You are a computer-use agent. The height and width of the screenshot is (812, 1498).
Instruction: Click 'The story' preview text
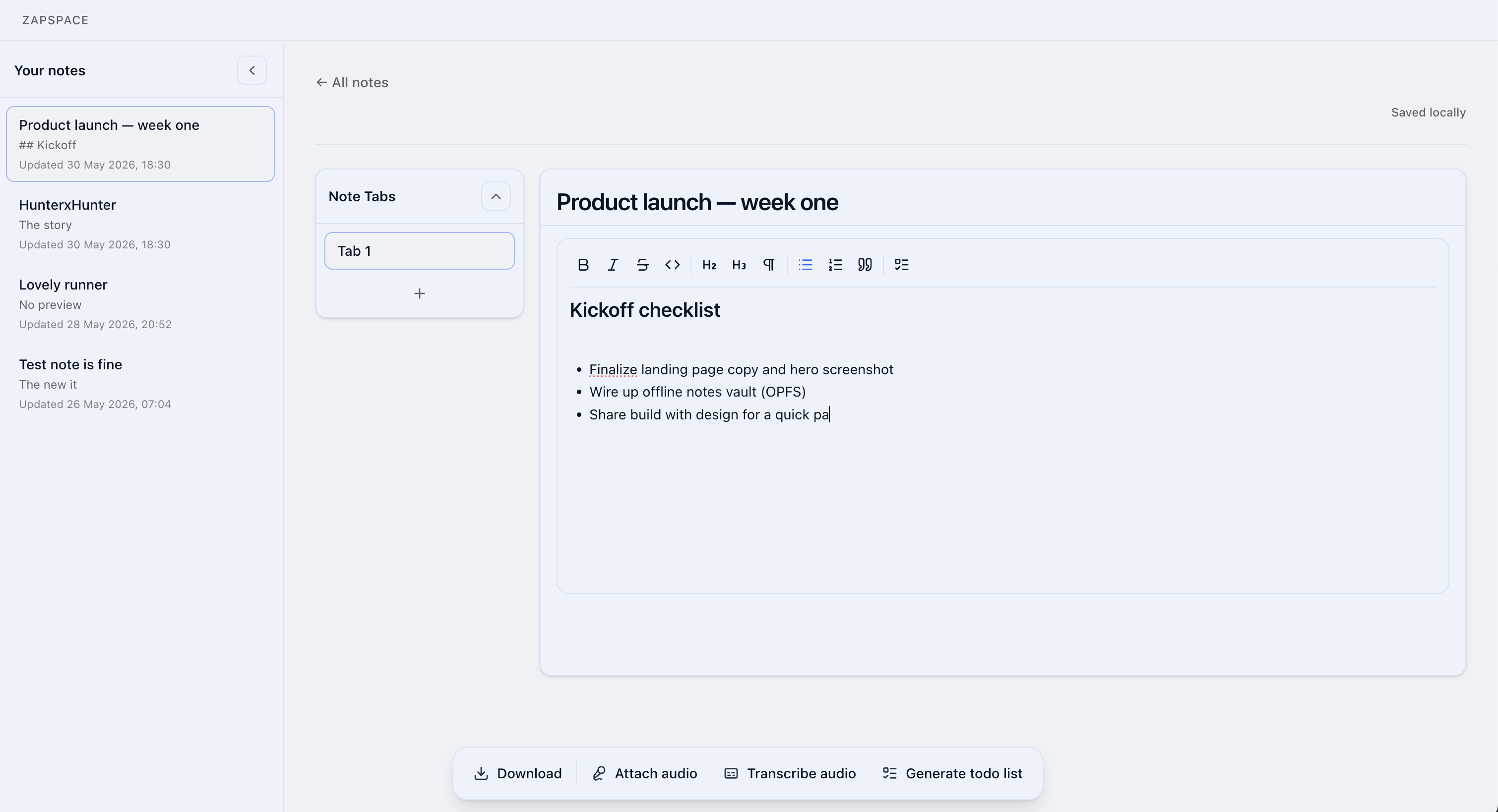click(45, 225)
